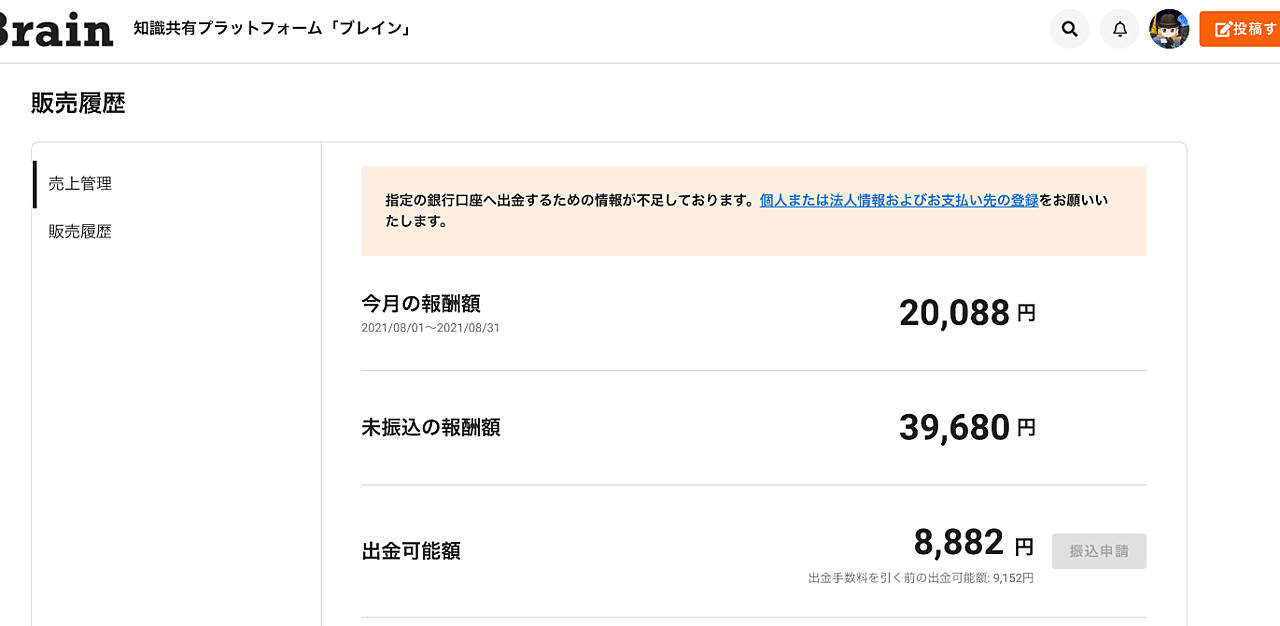
Task: Switch to 販売履歴 in the sidebar
Action: click(80, 232)
